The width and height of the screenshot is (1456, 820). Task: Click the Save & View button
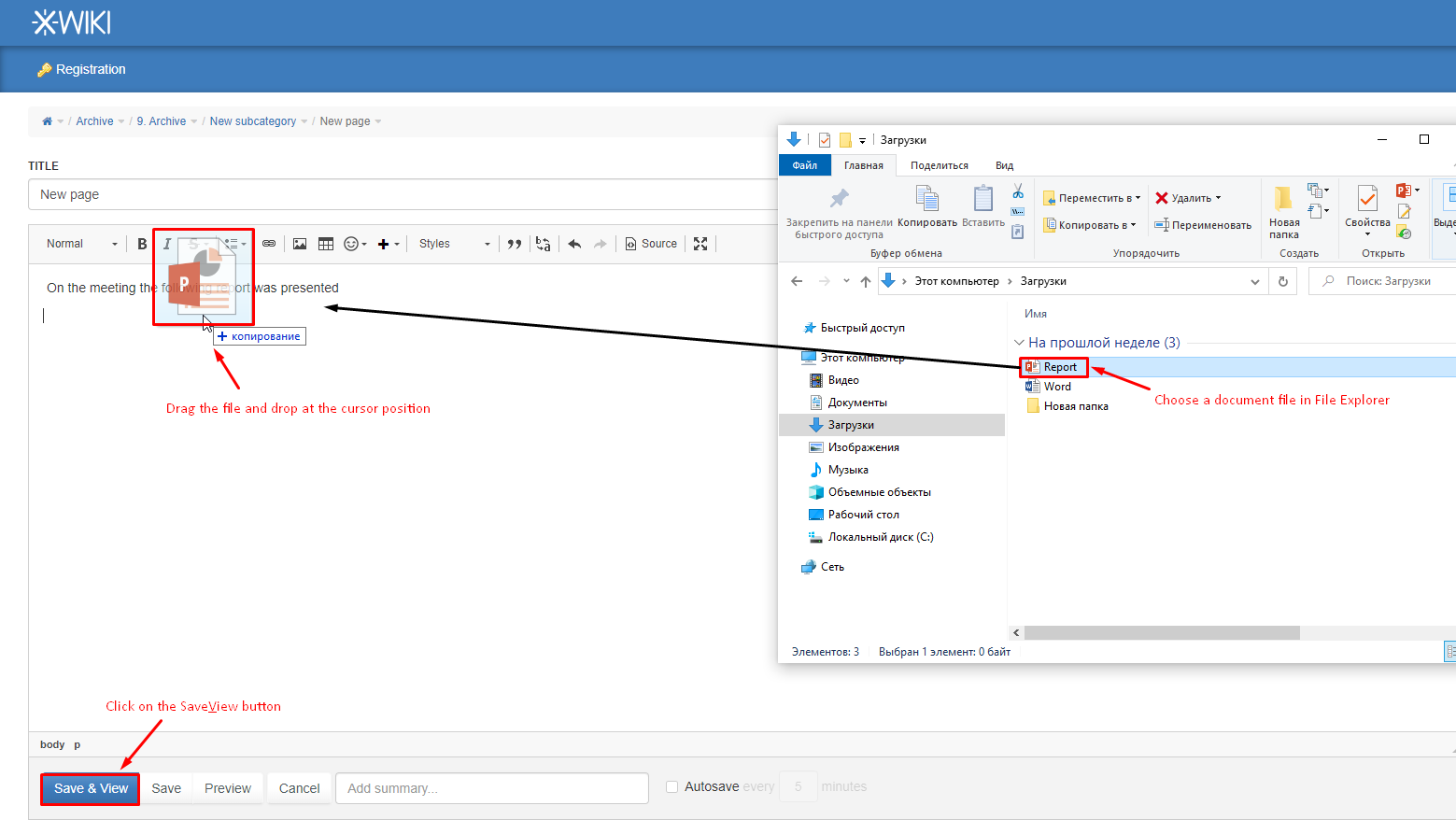click(x=91, y=788)
